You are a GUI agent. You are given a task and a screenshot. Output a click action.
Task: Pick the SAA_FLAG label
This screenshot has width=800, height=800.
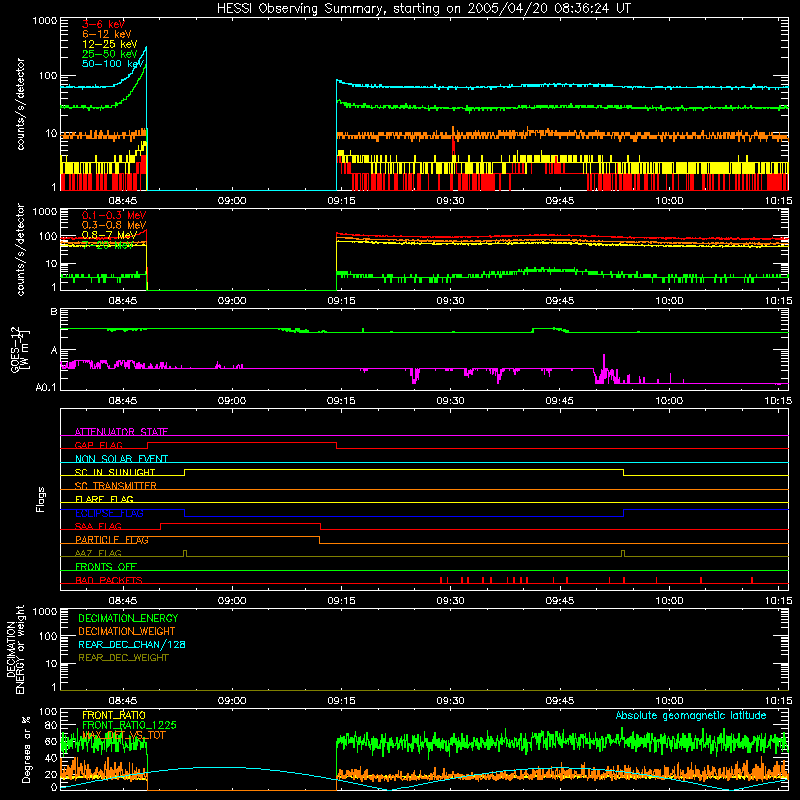point(98,526)
